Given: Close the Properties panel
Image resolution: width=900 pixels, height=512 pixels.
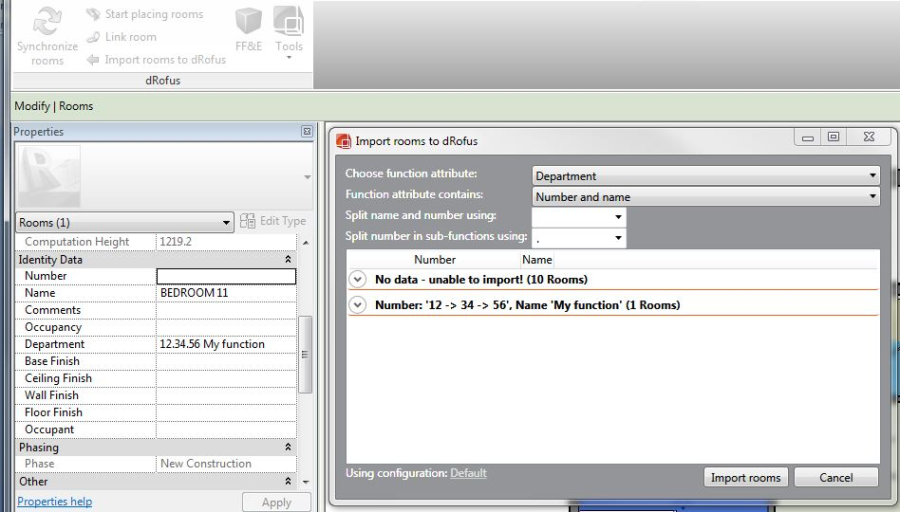Looking at the screenshot, I should (308, 132).
